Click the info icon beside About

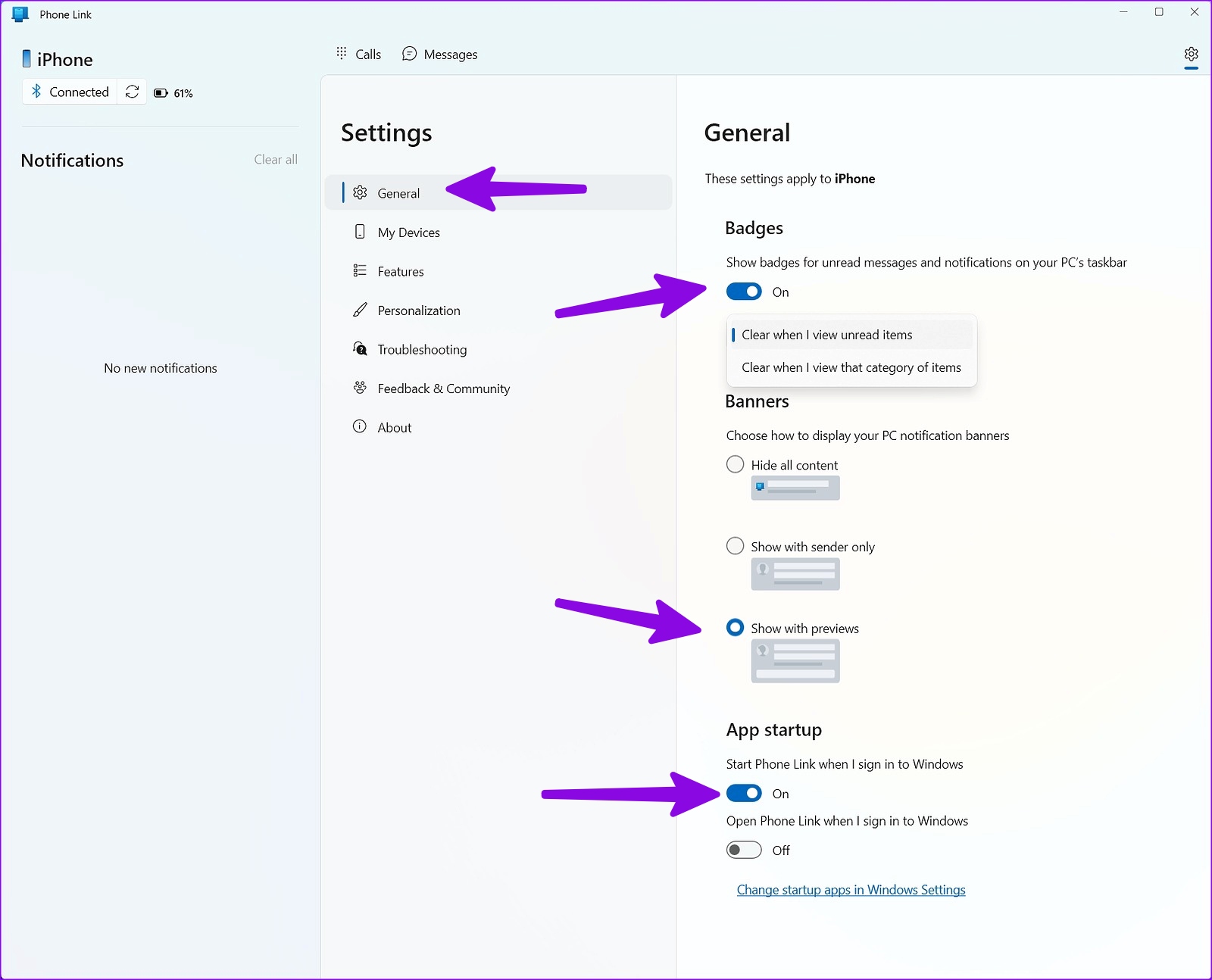point(360,426)
